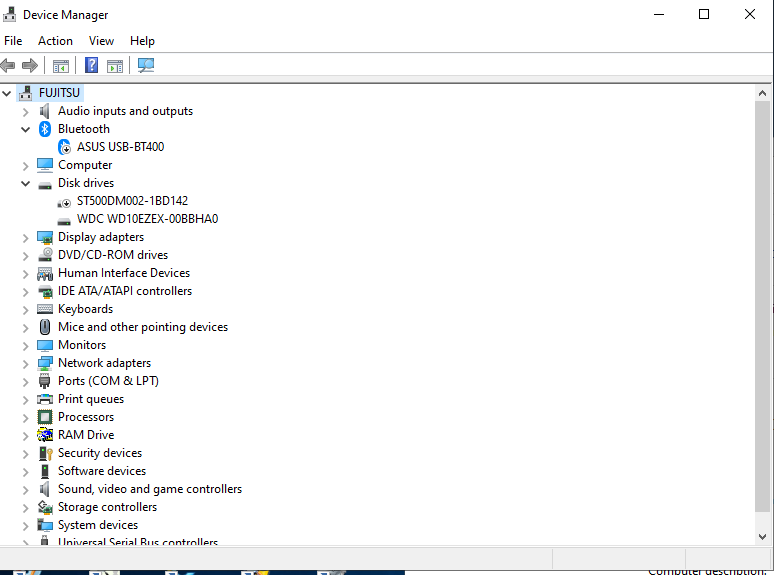Select the WDC WD10EZEX-00BBHA0 disk drive
Screen dimensions: 774x575
click(x=147, y=219)
